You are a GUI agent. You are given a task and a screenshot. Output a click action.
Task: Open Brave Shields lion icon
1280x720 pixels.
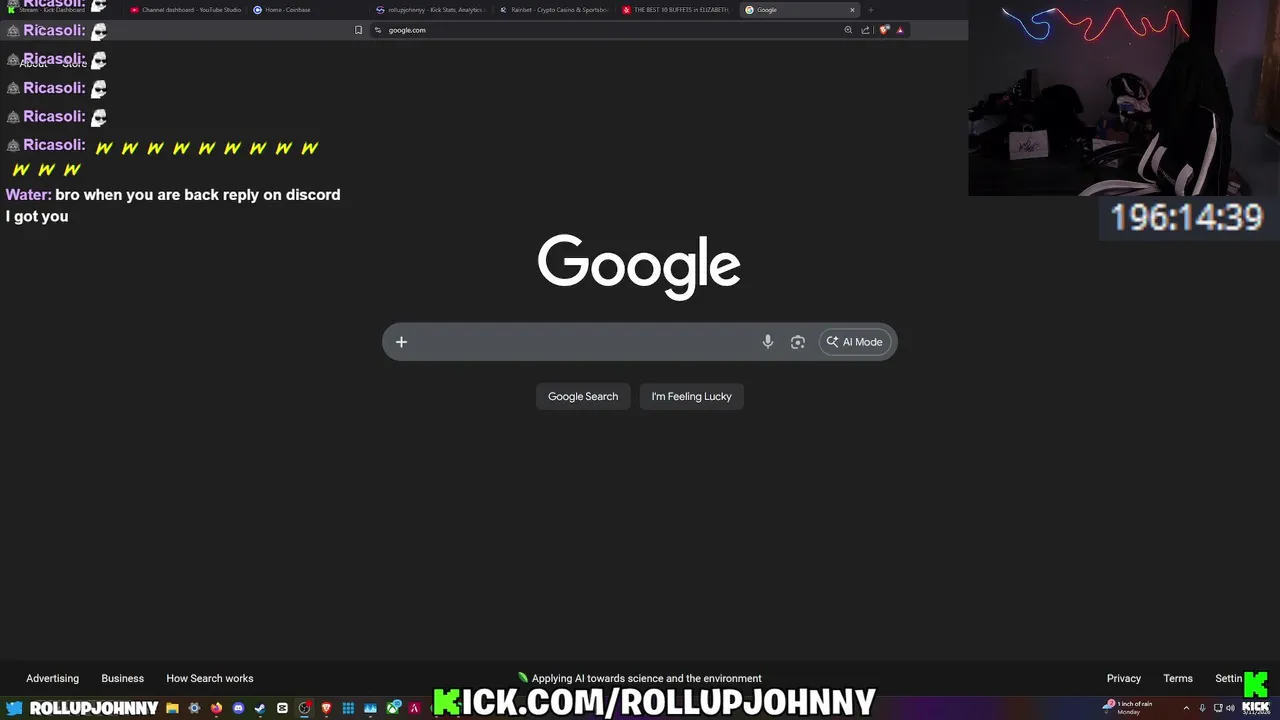pyautogui.click(x=884, y=30)
